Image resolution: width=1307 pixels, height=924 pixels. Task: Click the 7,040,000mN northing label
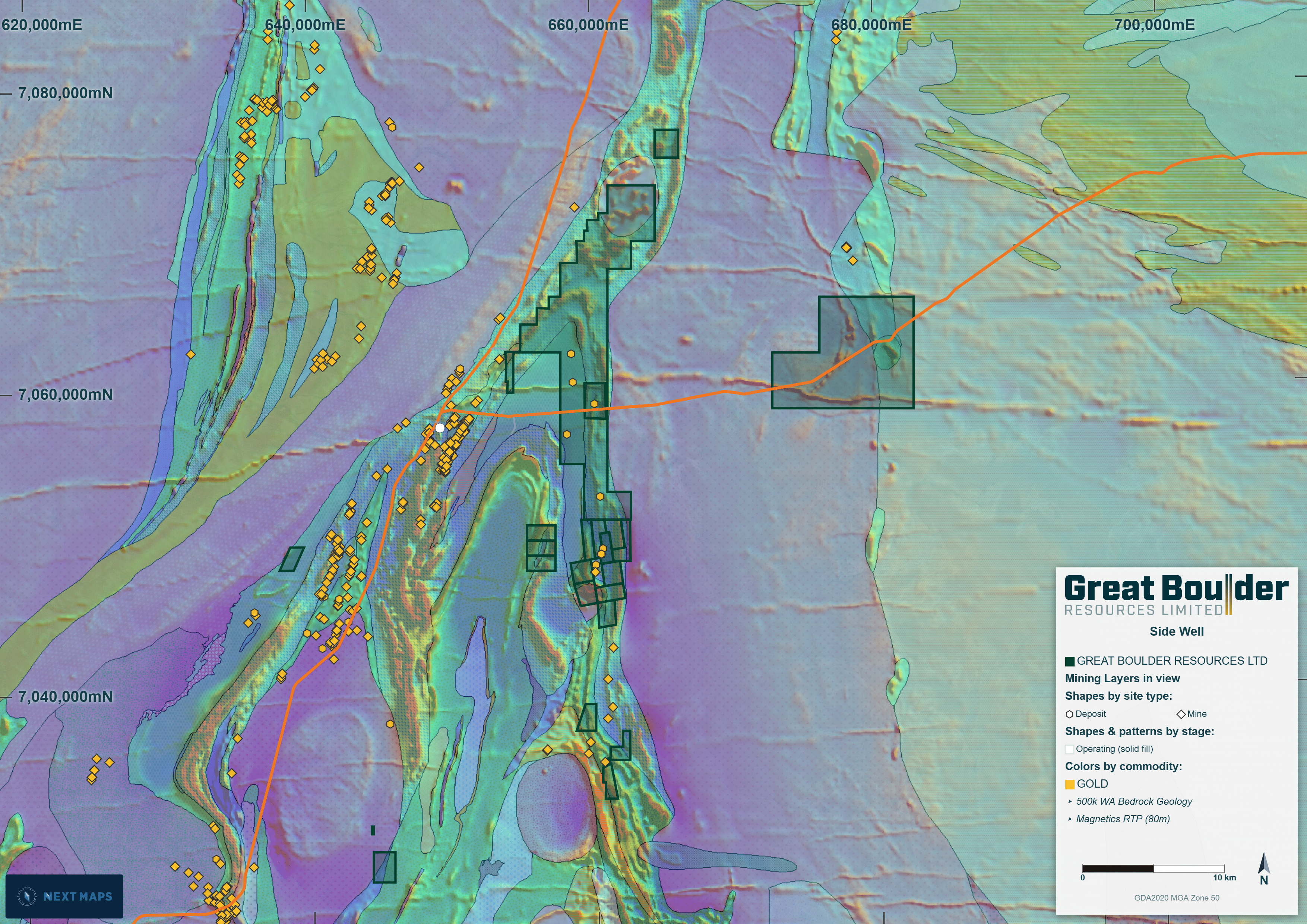[x=66, y=696]
